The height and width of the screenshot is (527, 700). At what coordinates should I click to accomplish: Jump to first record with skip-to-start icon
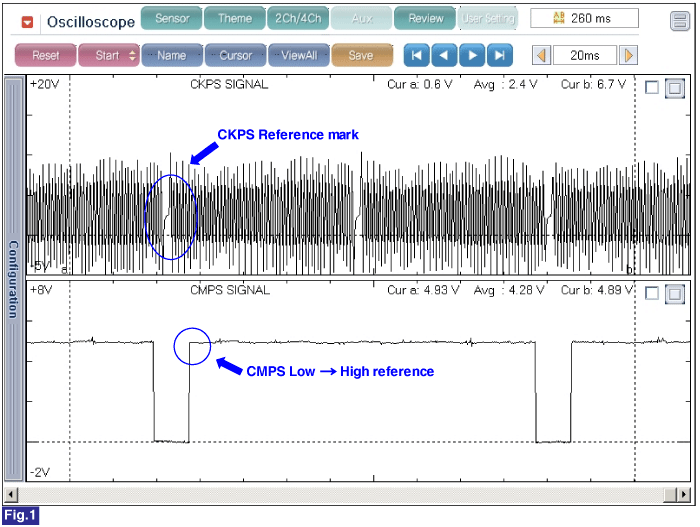coord(417,55)
